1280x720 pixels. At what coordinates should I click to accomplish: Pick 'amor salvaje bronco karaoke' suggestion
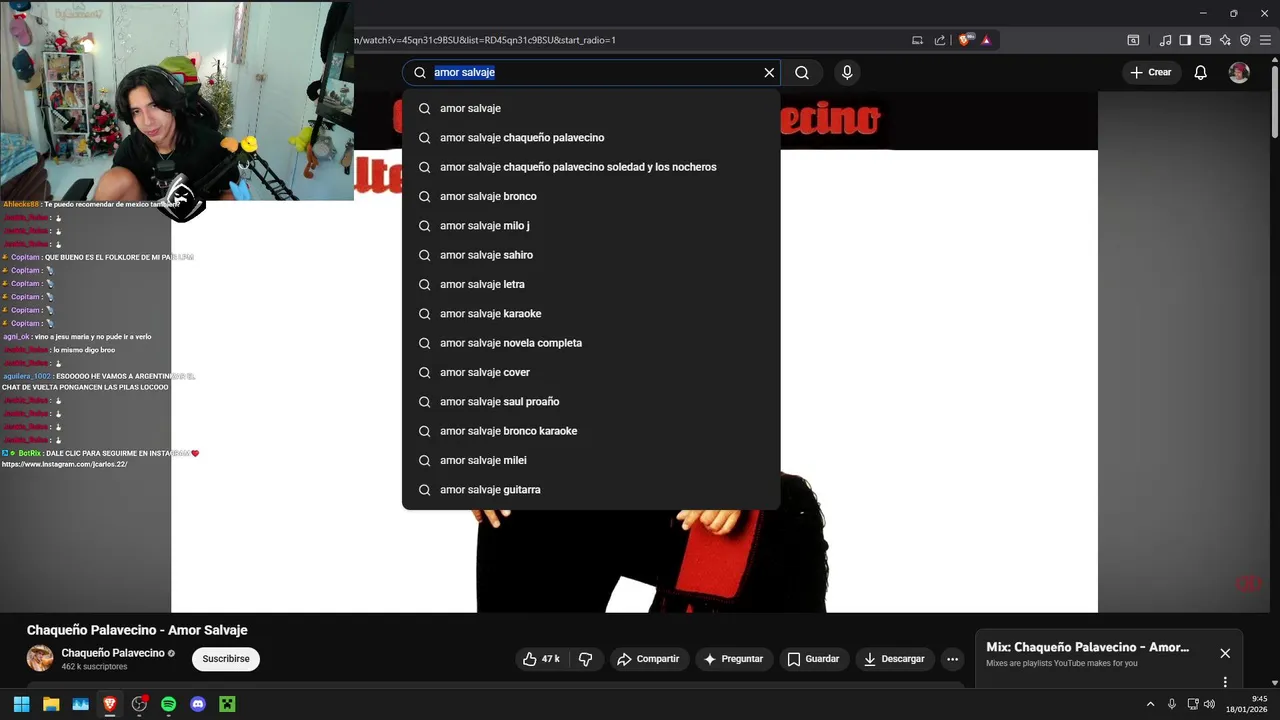pos(591,431)
